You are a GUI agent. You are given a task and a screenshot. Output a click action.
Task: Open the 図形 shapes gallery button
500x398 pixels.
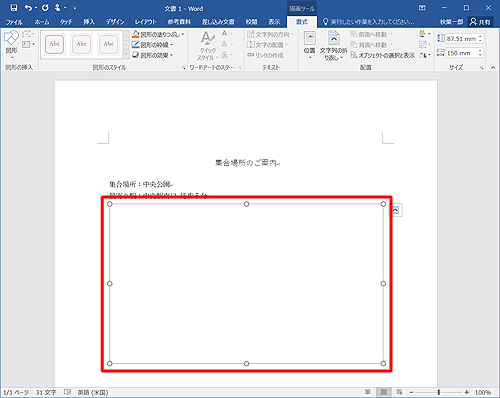(x=11, y=44)
